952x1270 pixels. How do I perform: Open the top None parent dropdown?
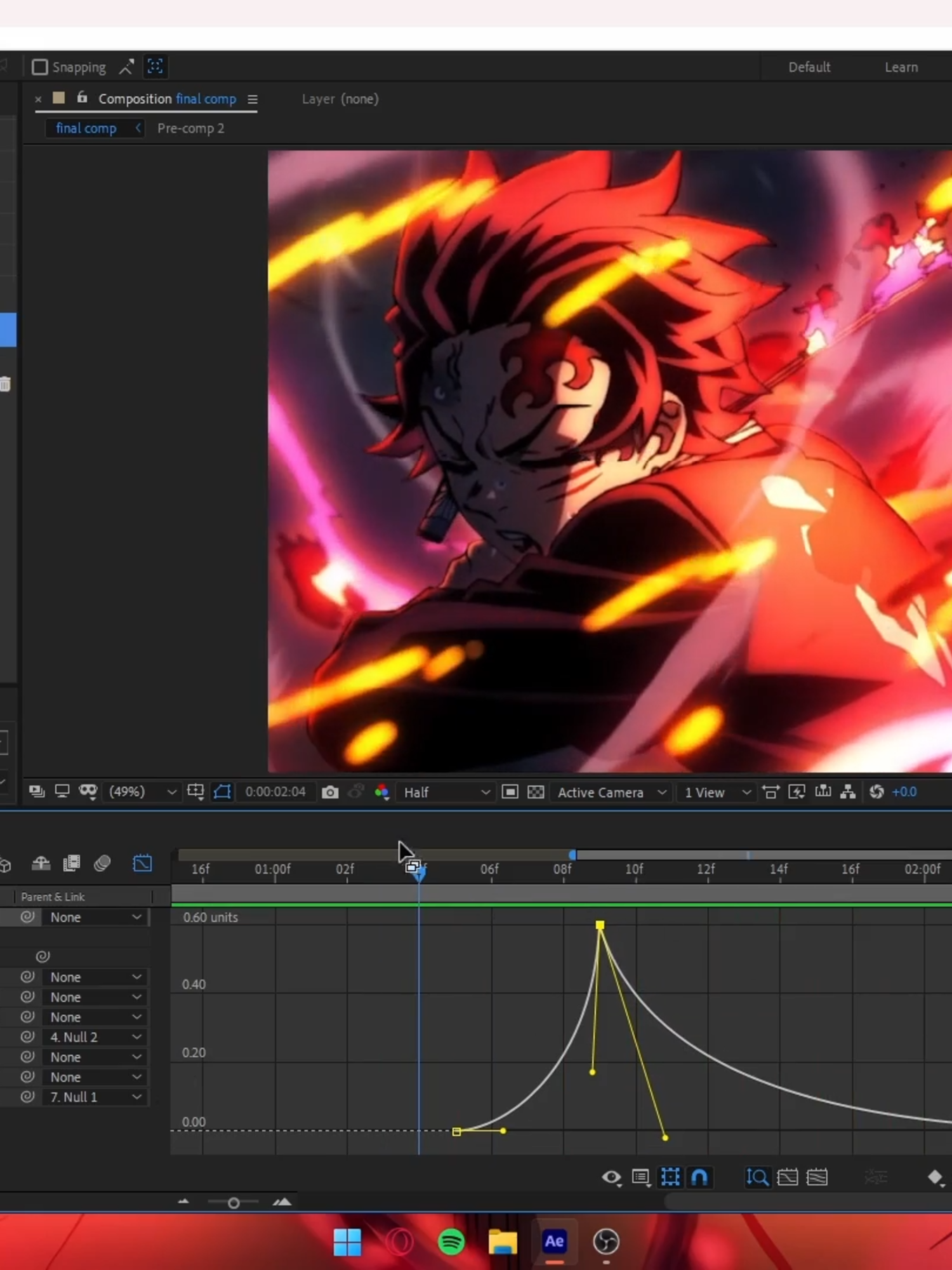click(x=95, y=917)
